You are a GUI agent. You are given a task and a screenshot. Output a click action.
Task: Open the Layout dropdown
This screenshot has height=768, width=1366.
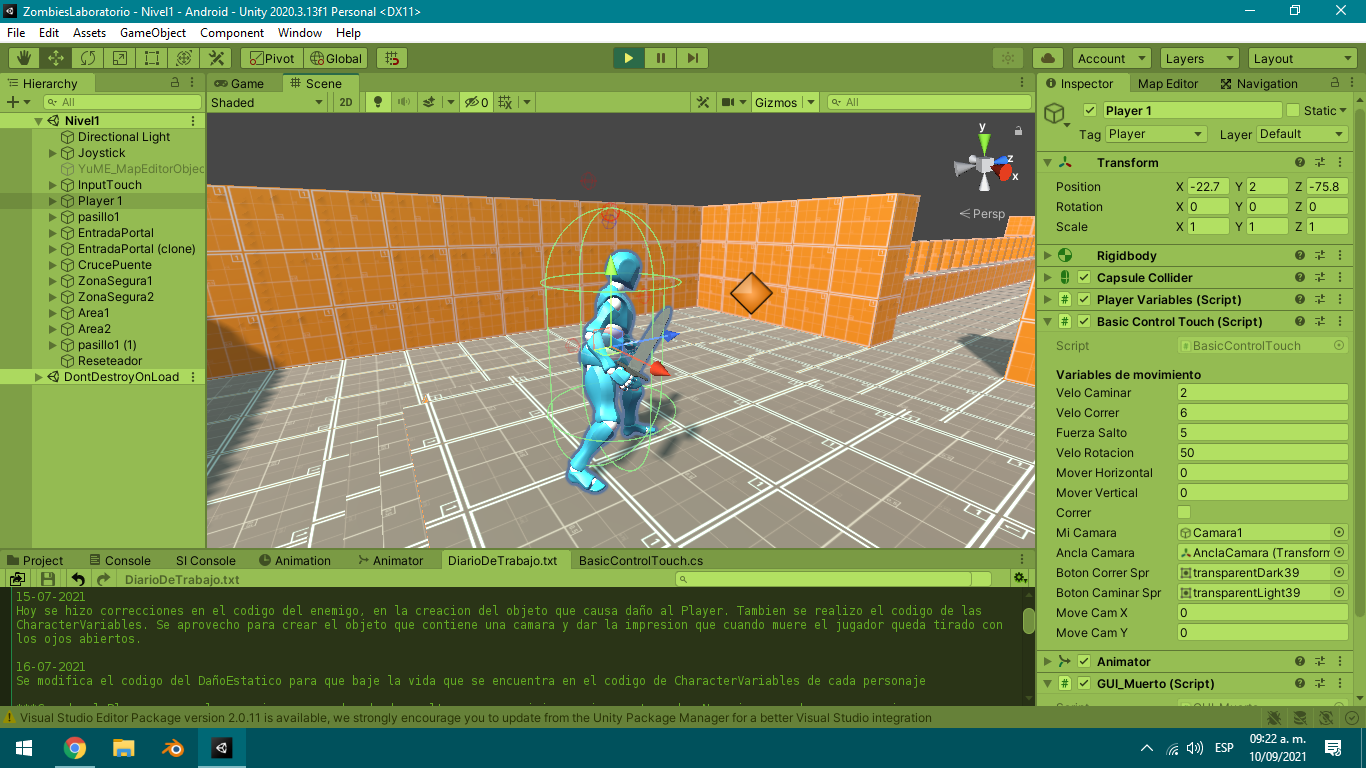coord(1301,58)
